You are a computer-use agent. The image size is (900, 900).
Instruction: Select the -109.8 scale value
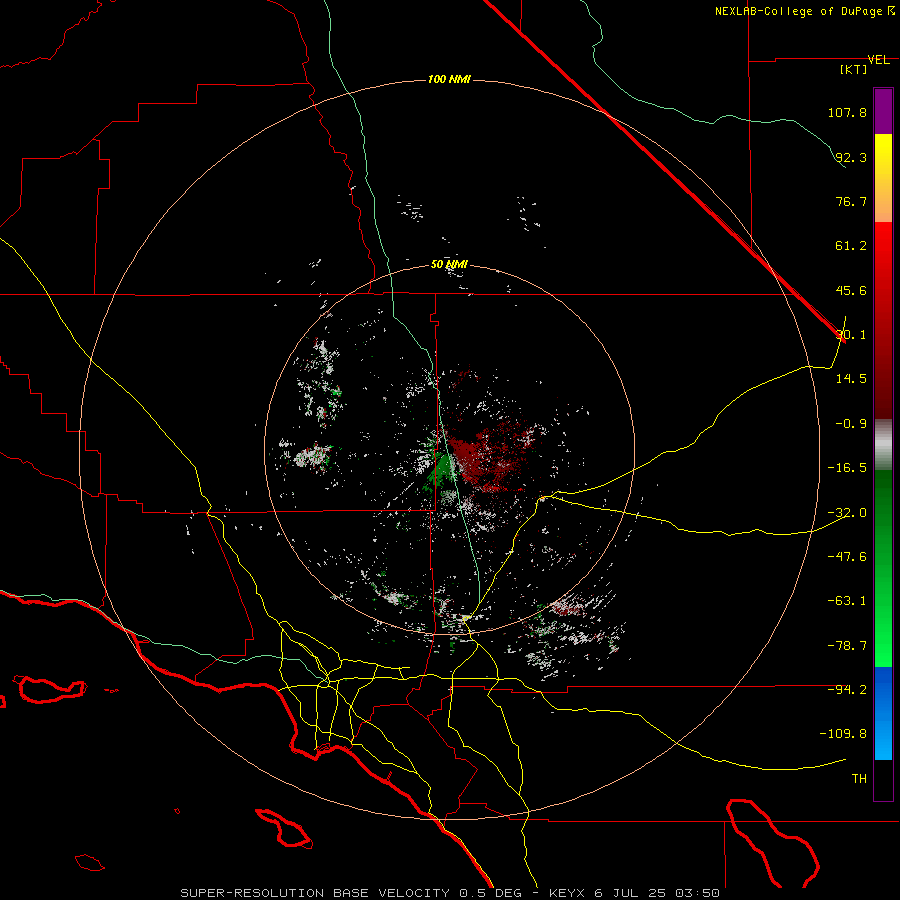click(843, 734)
